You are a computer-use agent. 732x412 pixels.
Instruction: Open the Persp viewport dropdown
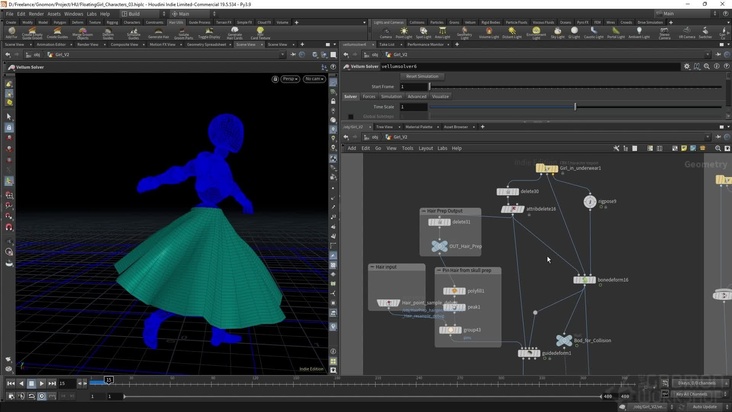[x=289, y=78]
